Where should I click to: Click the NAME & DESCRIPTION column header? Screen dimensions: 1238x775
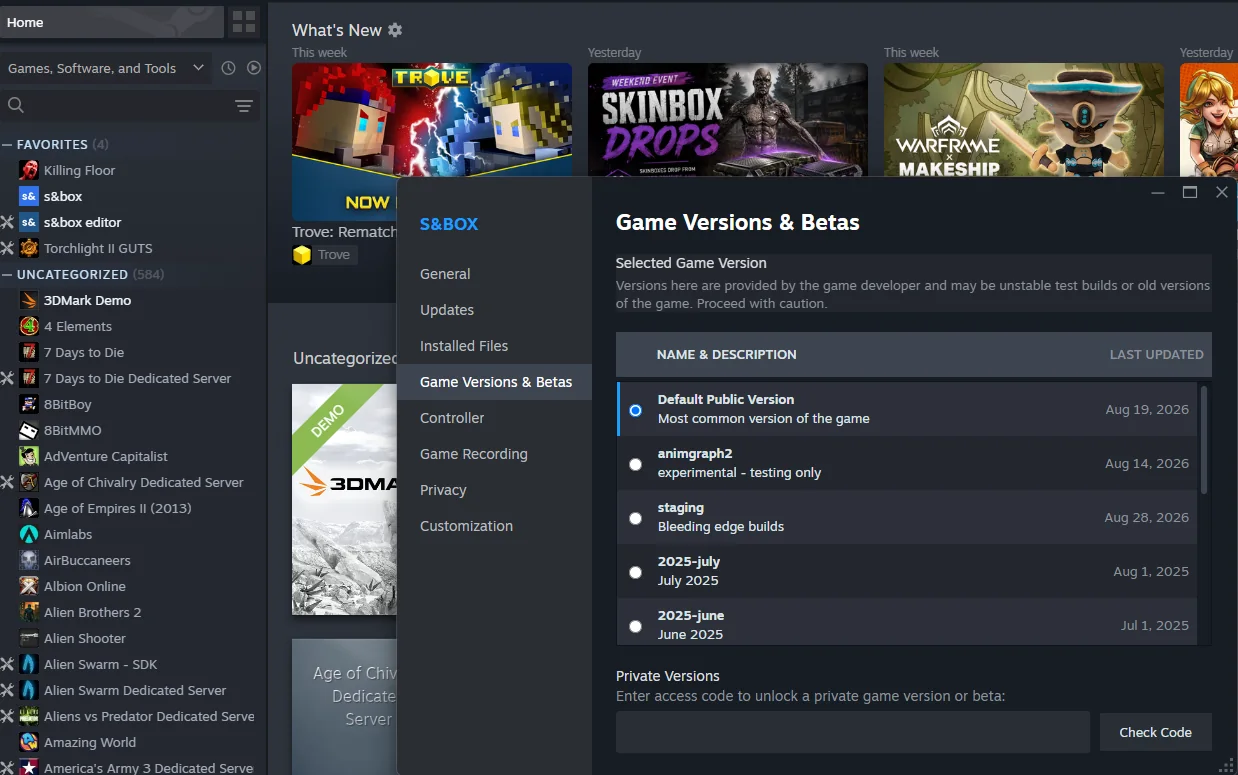click(x=727, y=354)
